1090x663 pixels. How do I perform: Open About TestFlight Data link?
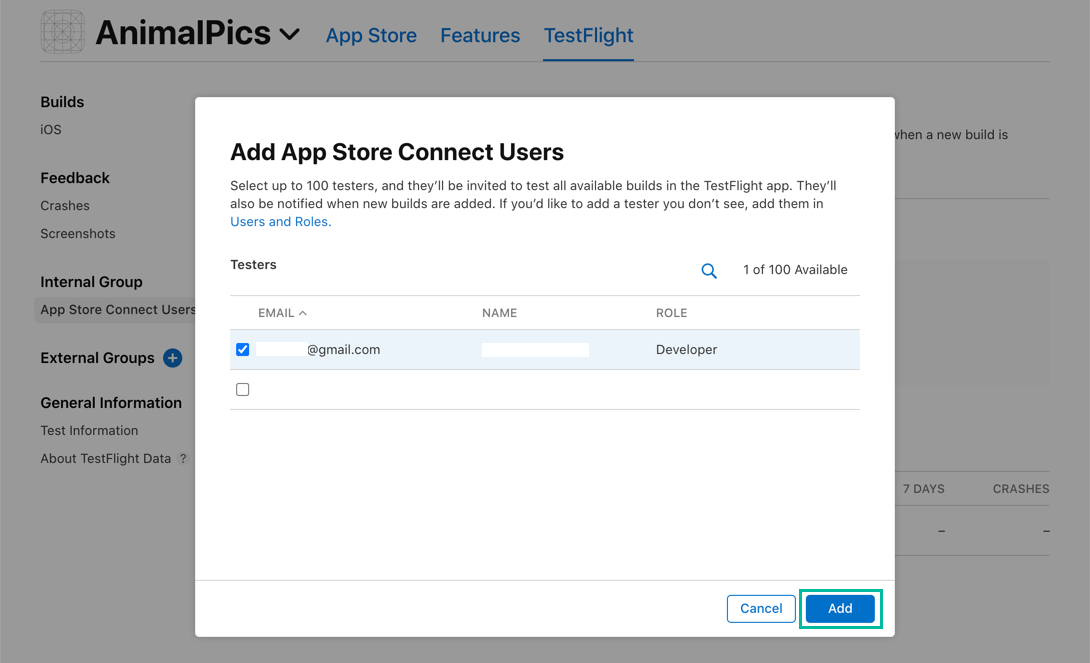[106, 459]
